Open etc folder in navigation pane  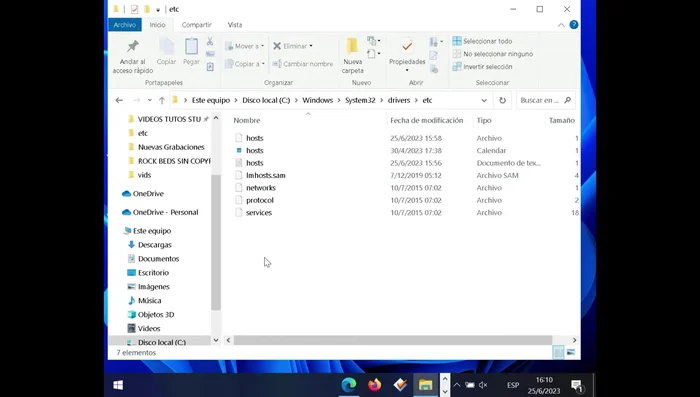[142, 133]
